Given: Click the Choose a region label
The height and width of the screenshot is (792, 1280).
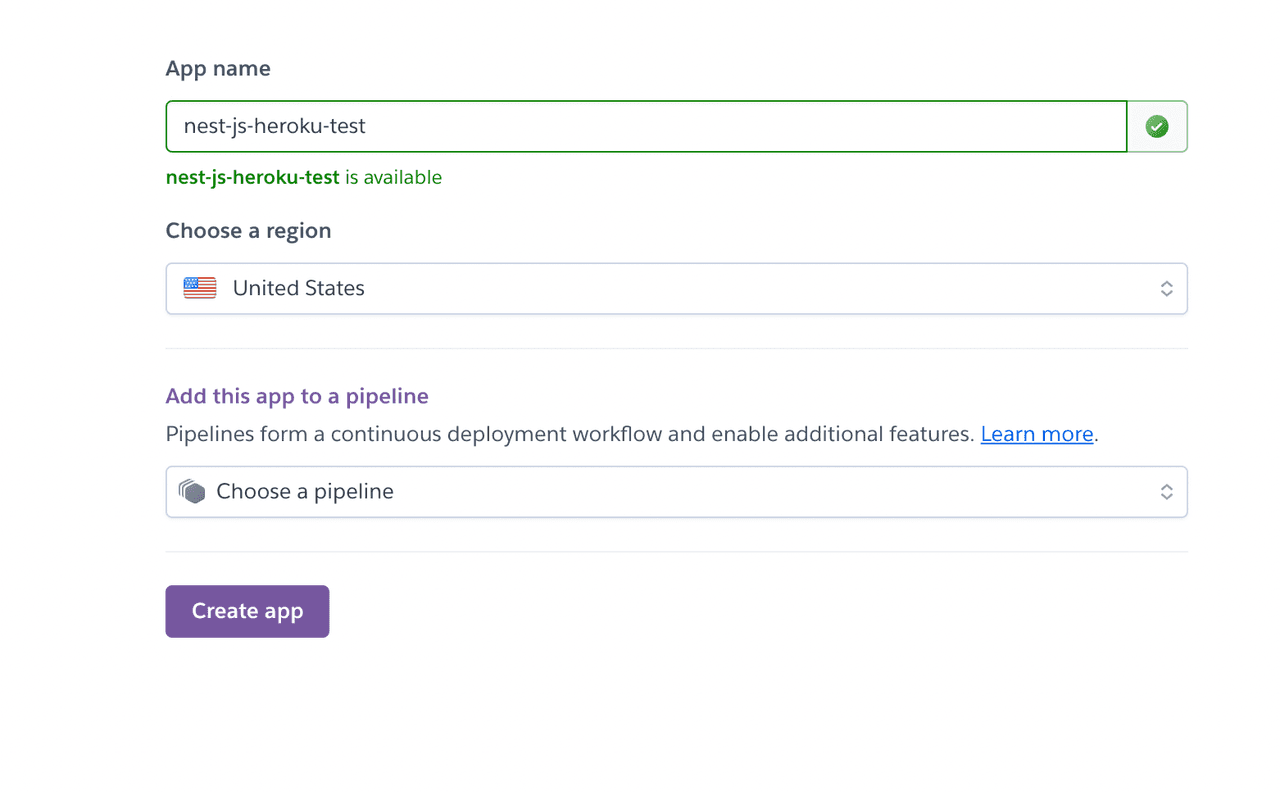Looking at the screenshot, I should tap(248, 231).
